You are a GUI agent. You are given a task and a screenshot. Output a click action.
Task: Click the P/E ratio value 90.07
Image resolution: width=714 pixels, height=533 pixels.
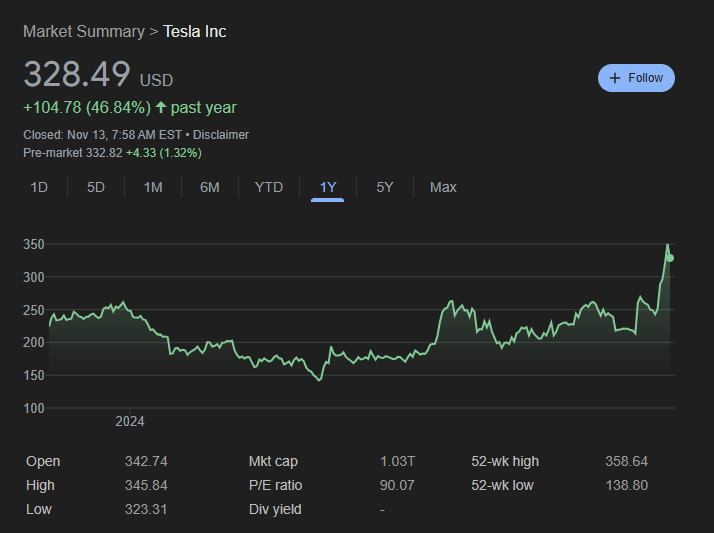pos(398,485)
